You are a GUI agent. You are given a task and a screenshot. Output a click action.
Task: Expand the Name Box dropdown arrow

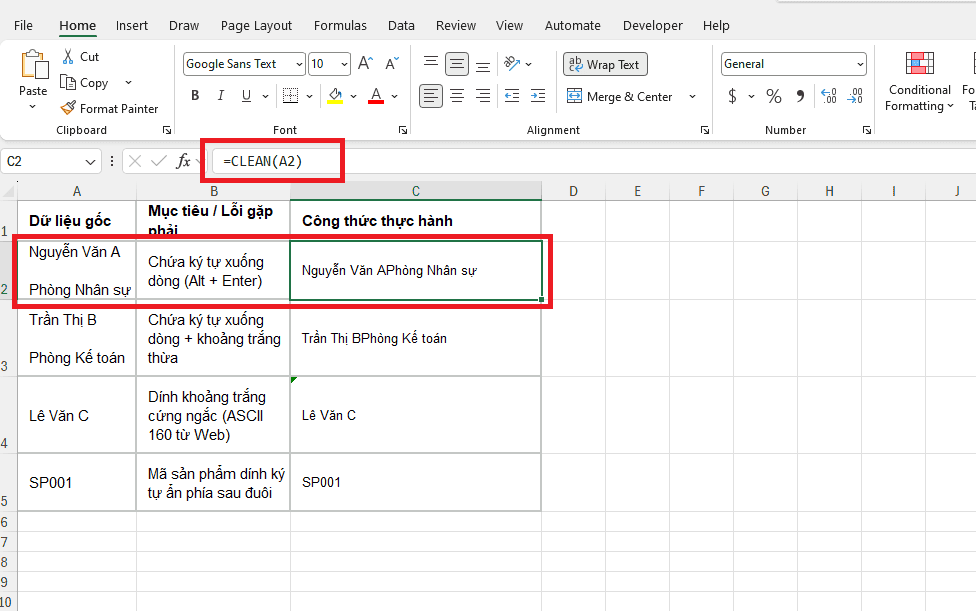tap(90, 162)
